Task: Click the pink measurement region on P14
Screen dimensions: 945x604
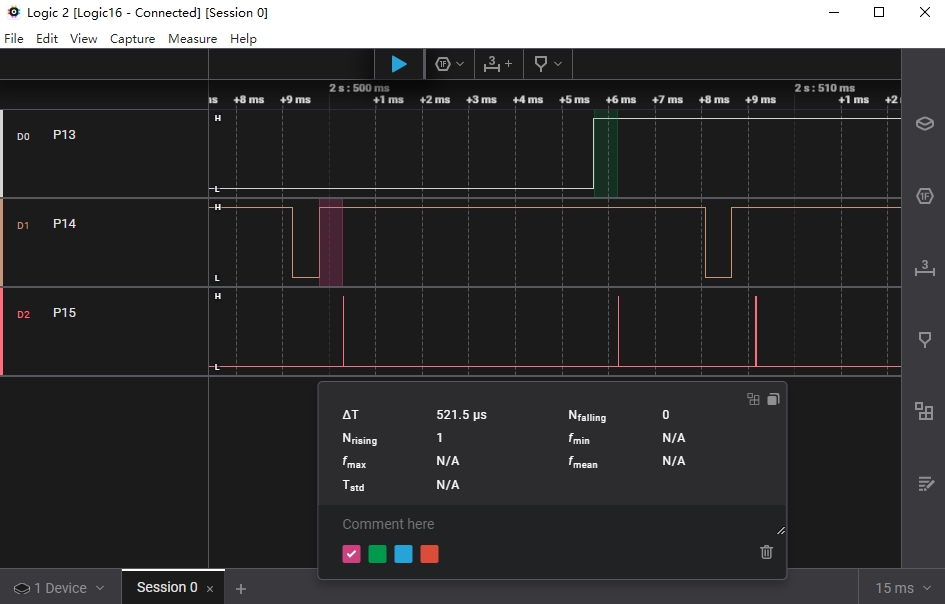Action: [331, 242]
